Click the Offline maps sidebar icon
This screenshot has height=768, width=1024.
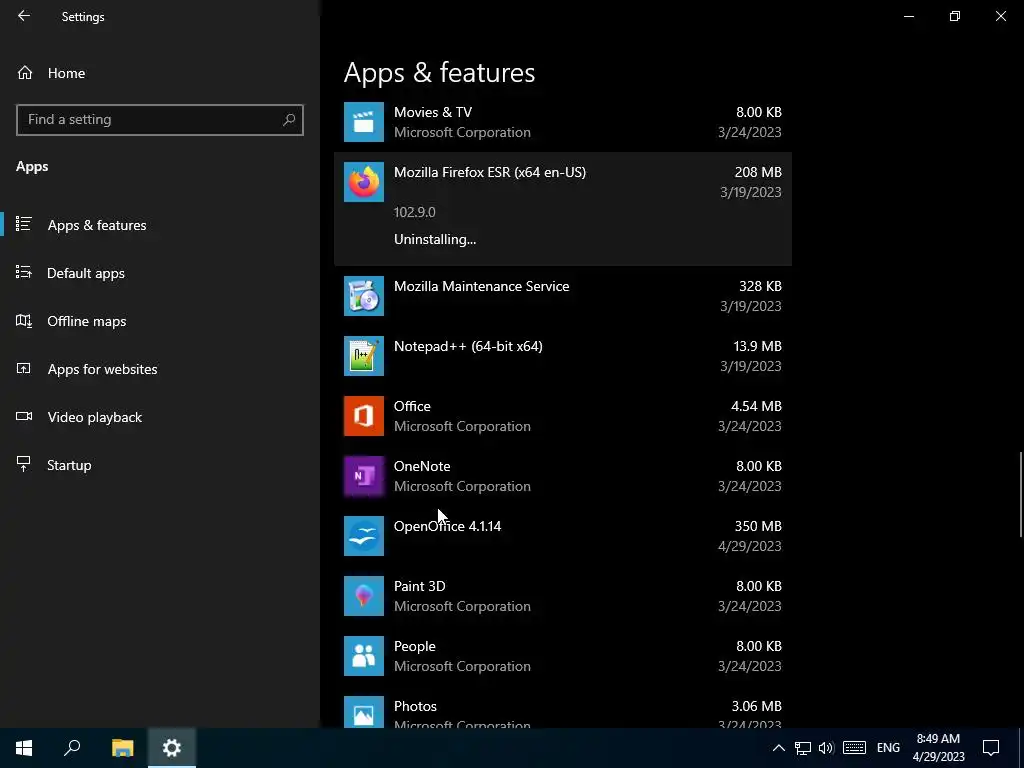[x=24, y=321]
